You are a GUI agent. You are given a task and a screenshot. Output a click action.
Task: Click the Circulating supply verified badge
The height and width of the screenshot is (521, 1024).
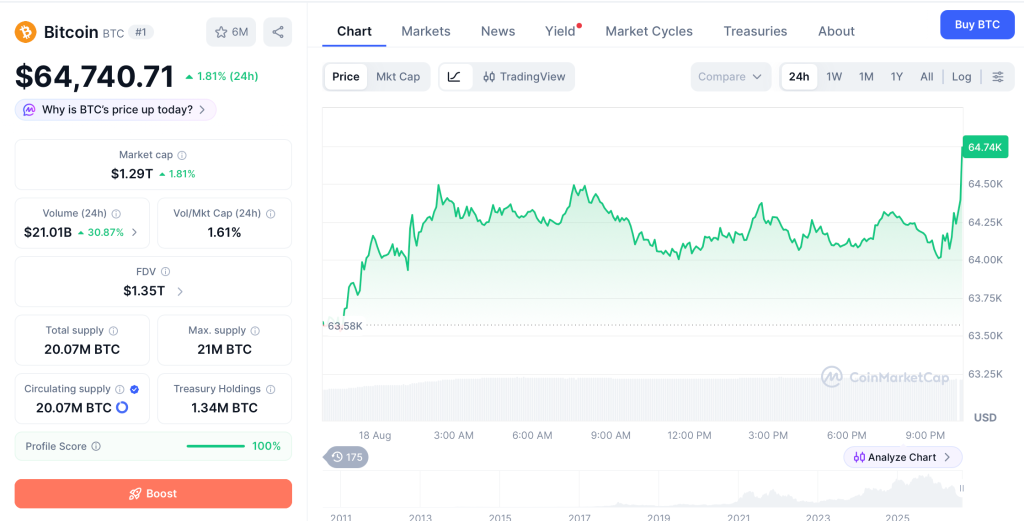click(135, 389)
